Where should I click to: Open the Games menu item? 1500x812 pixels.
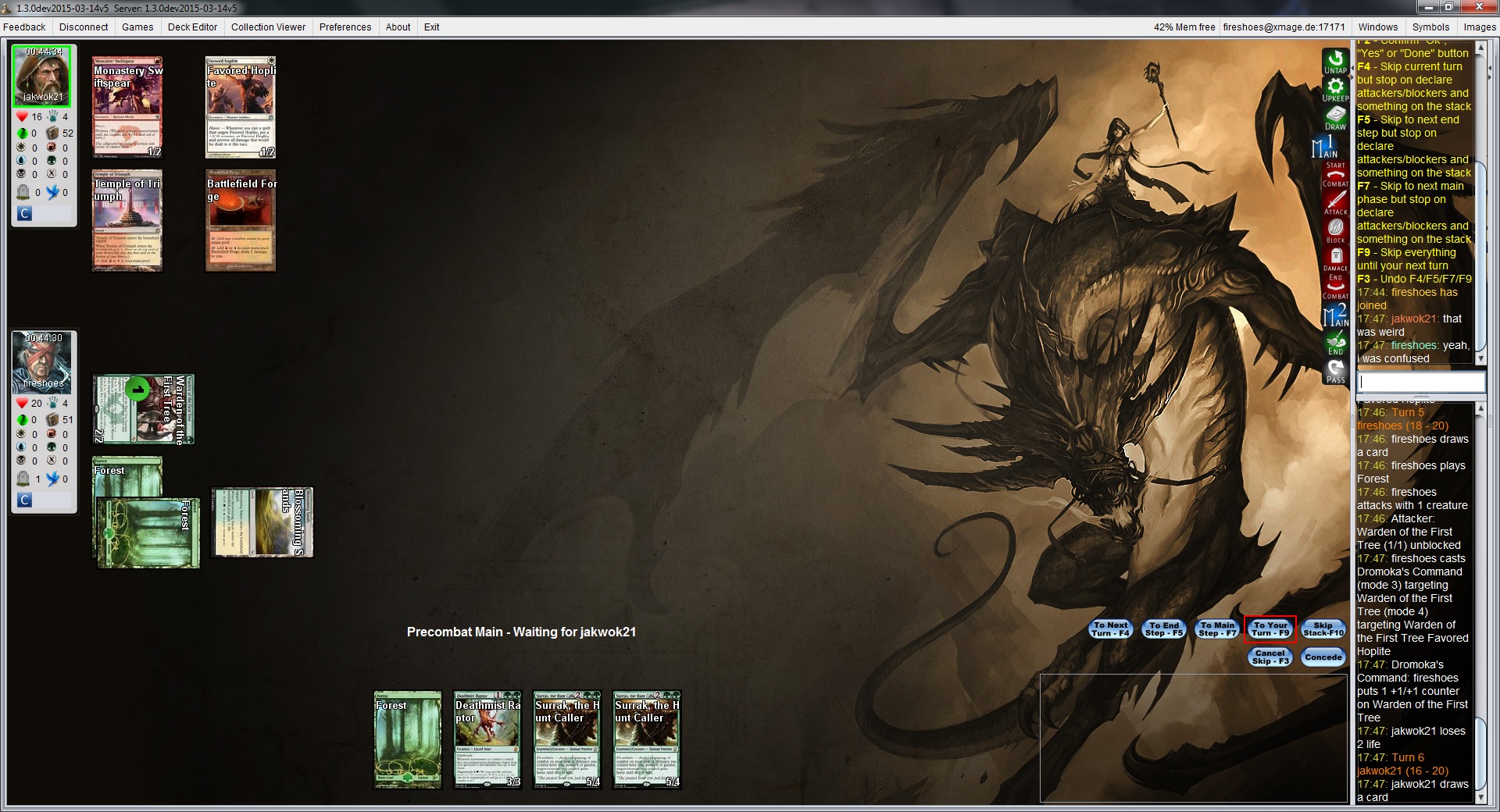click(x=137, y=27)
